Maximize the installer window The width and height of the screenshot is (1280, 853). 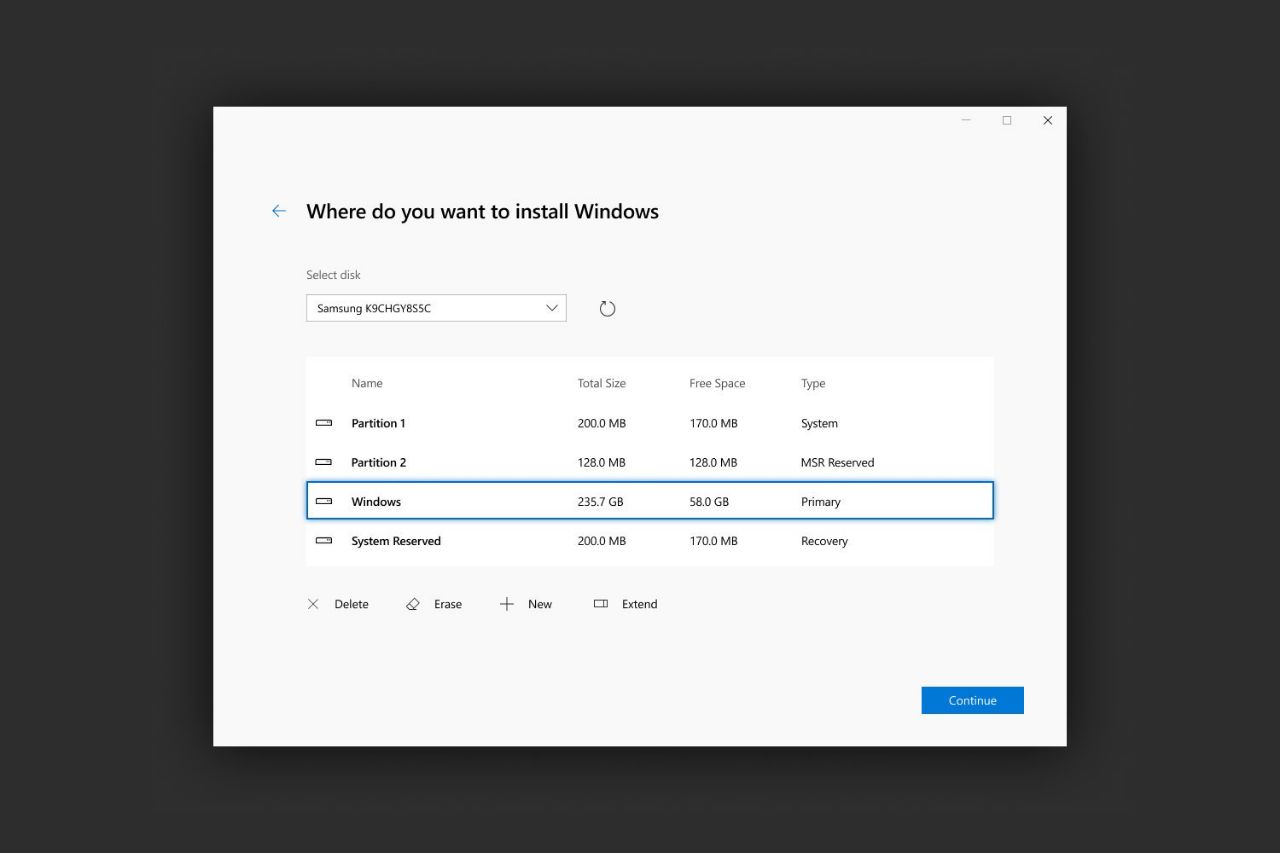(1006, 120)
